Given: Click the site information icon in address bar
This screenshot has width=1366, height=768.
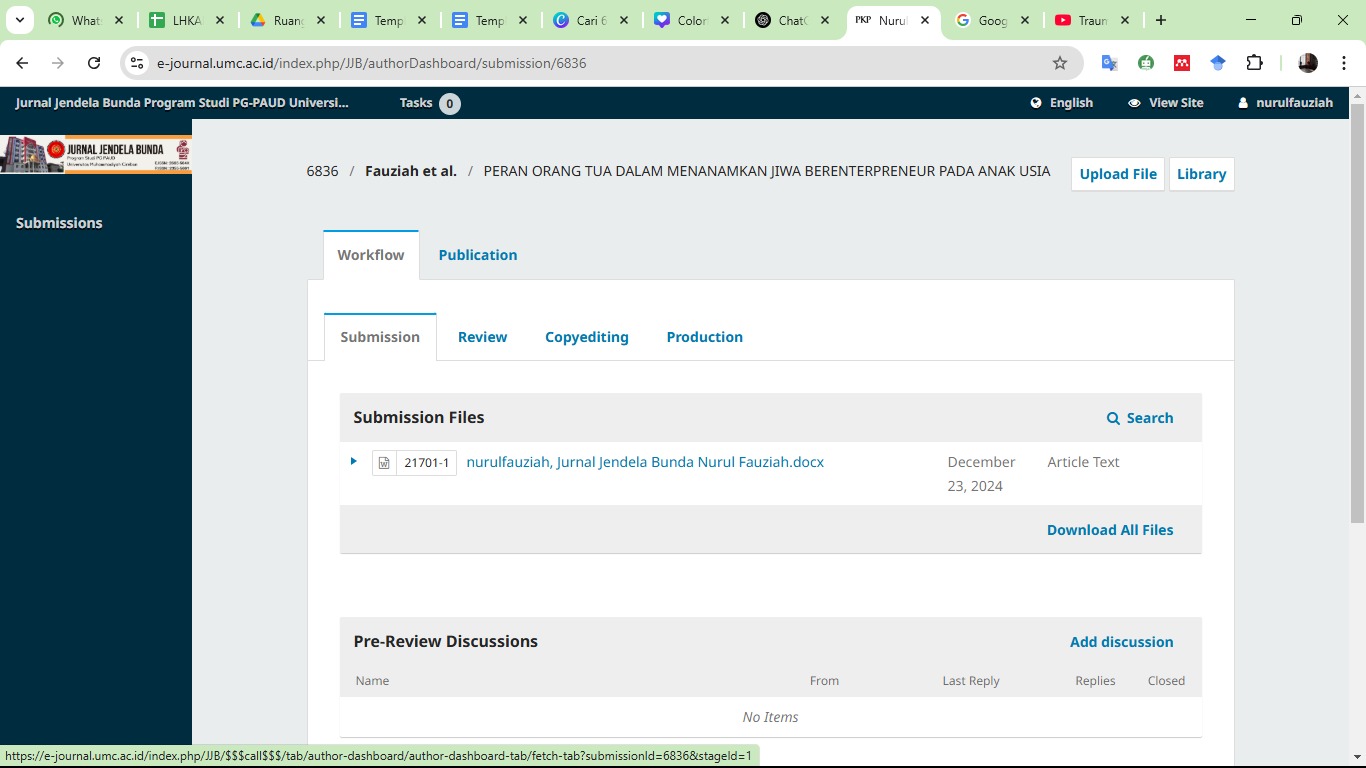Looking at the screenshot, I should click(x=137, y=63).
